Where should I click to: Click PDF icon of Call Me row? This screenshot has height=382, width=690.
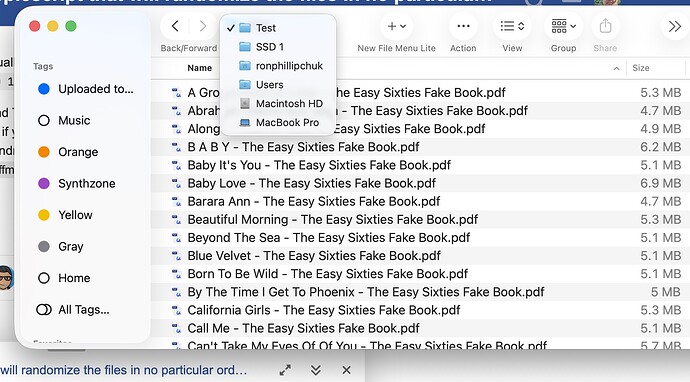pyautogui.click(x=176, y=328)
